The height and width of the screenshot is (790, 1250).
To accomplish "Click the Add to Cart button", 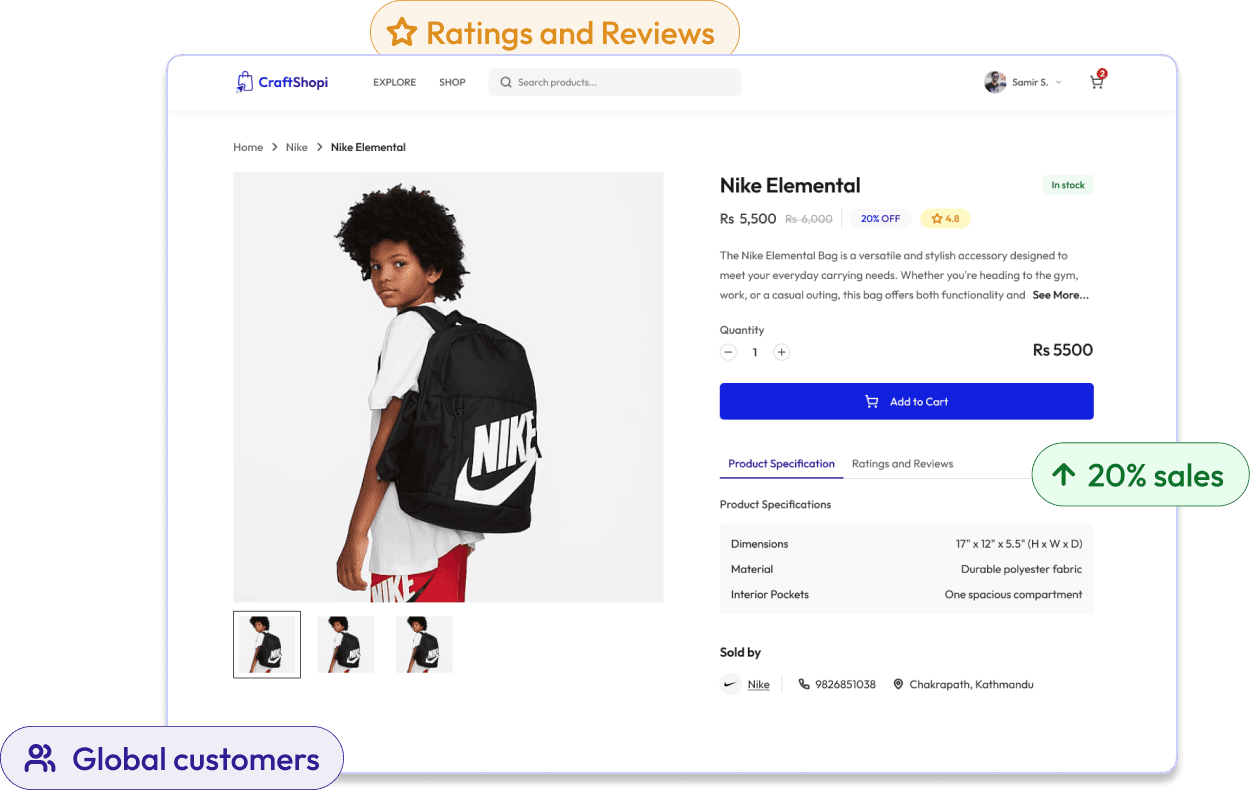I will (x=906, y=401).
